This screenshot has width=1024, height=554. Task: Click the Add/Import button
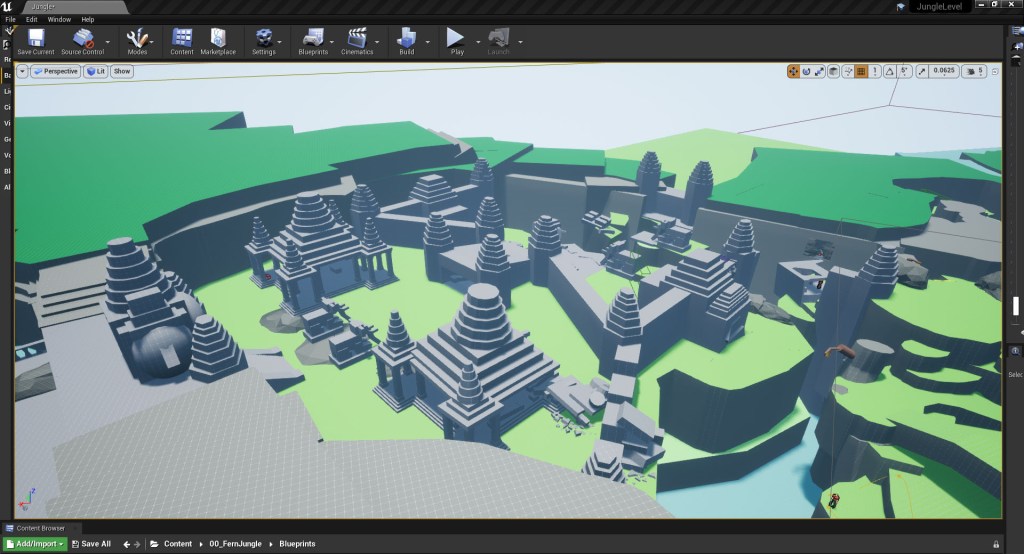tap(35, 544)
